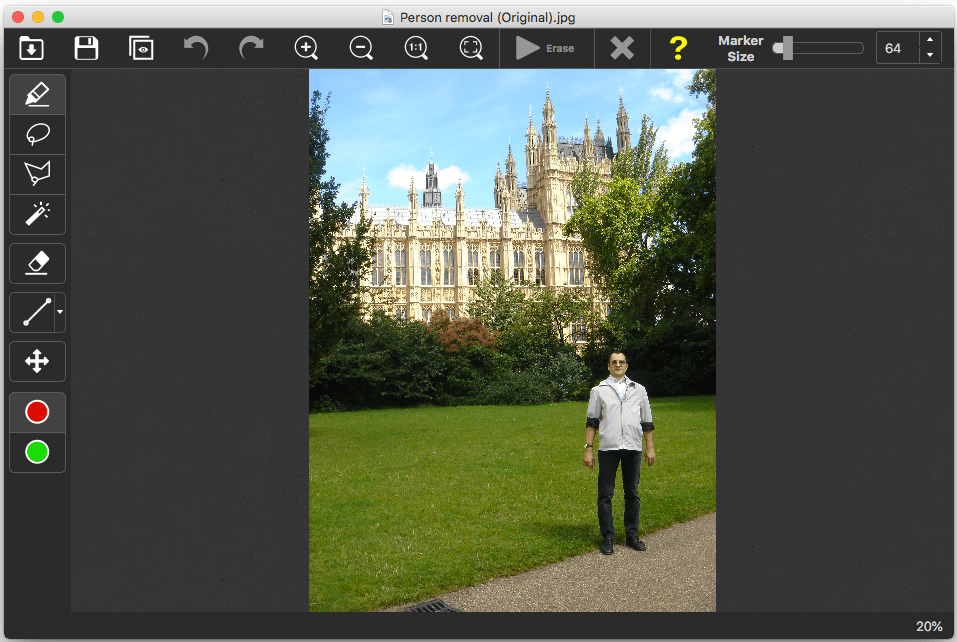957x642 pixels.
Task: Decrease the marker size with the down arrow
Action: pyautogui.click(x=930, y=56)
